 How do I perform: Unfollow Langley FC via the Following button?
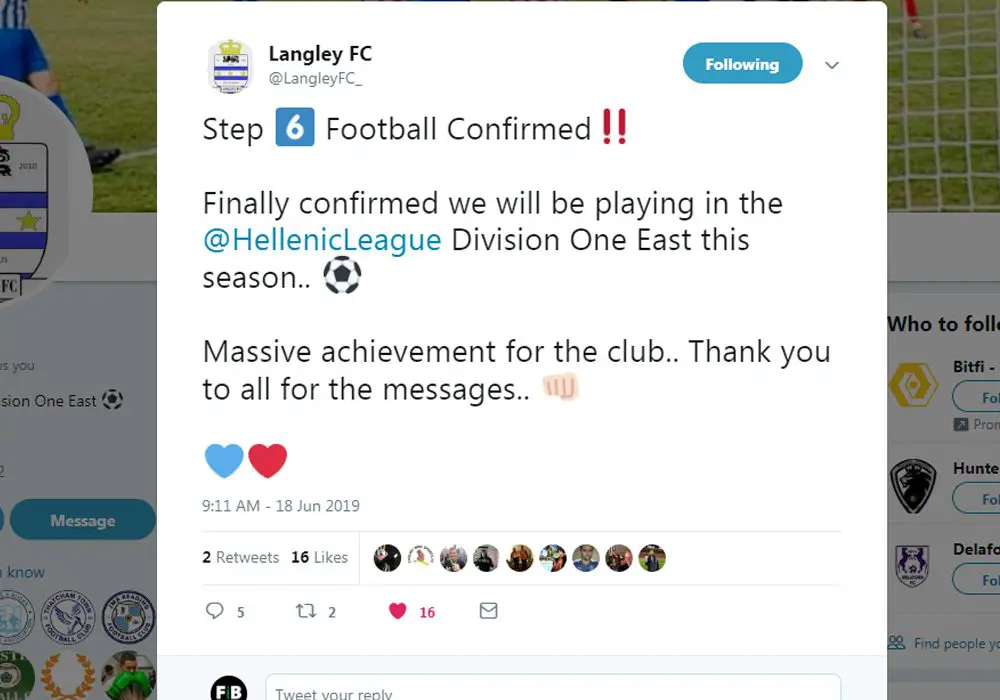click(x=742, y=63)
